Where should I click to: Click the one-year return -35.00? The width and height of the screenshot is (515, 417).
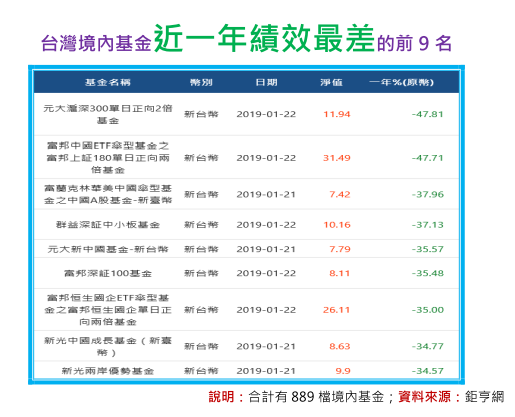click(427, 310)
